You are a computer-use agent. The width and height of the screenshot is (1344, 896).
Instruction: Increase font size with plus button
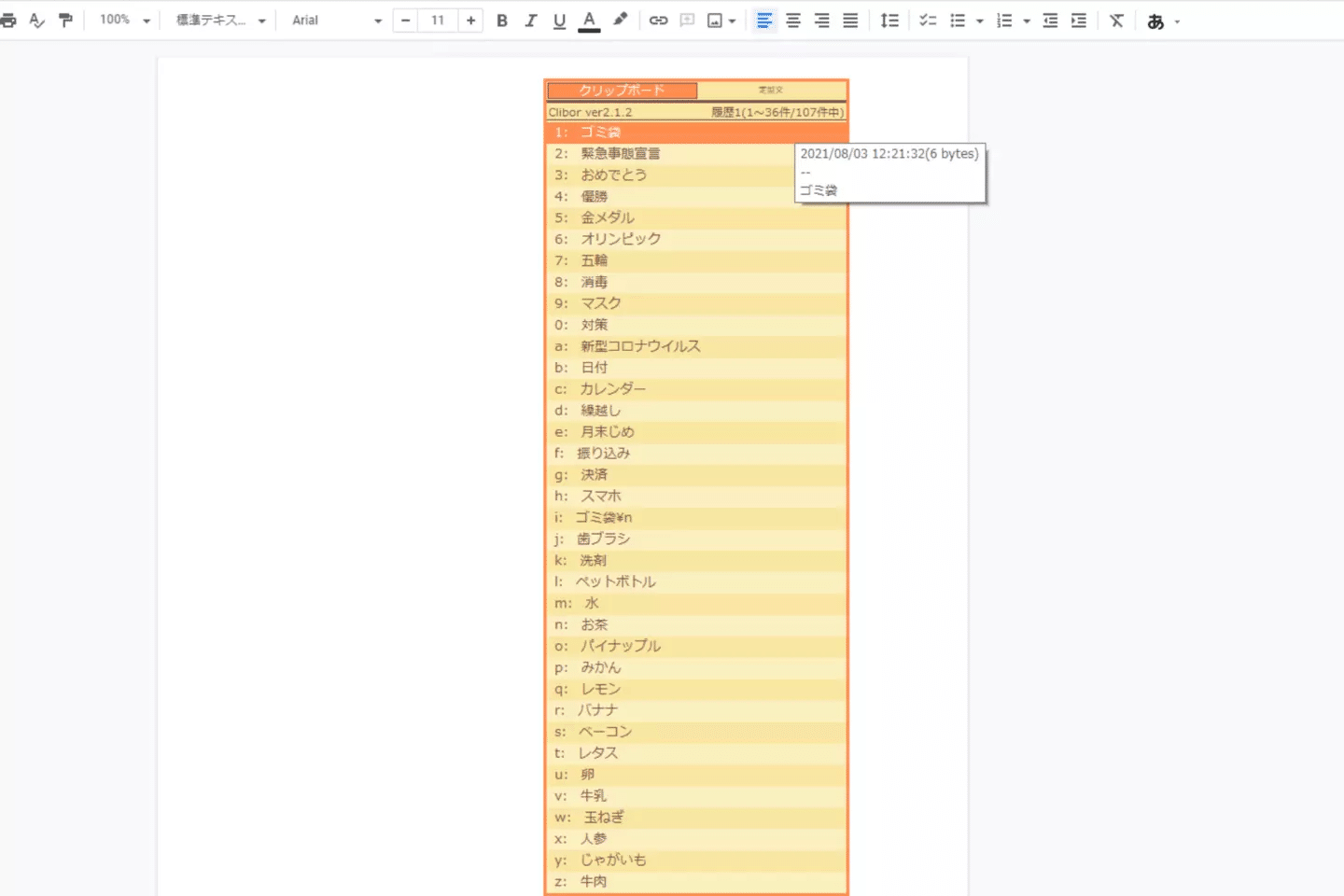tap(470, 21)
